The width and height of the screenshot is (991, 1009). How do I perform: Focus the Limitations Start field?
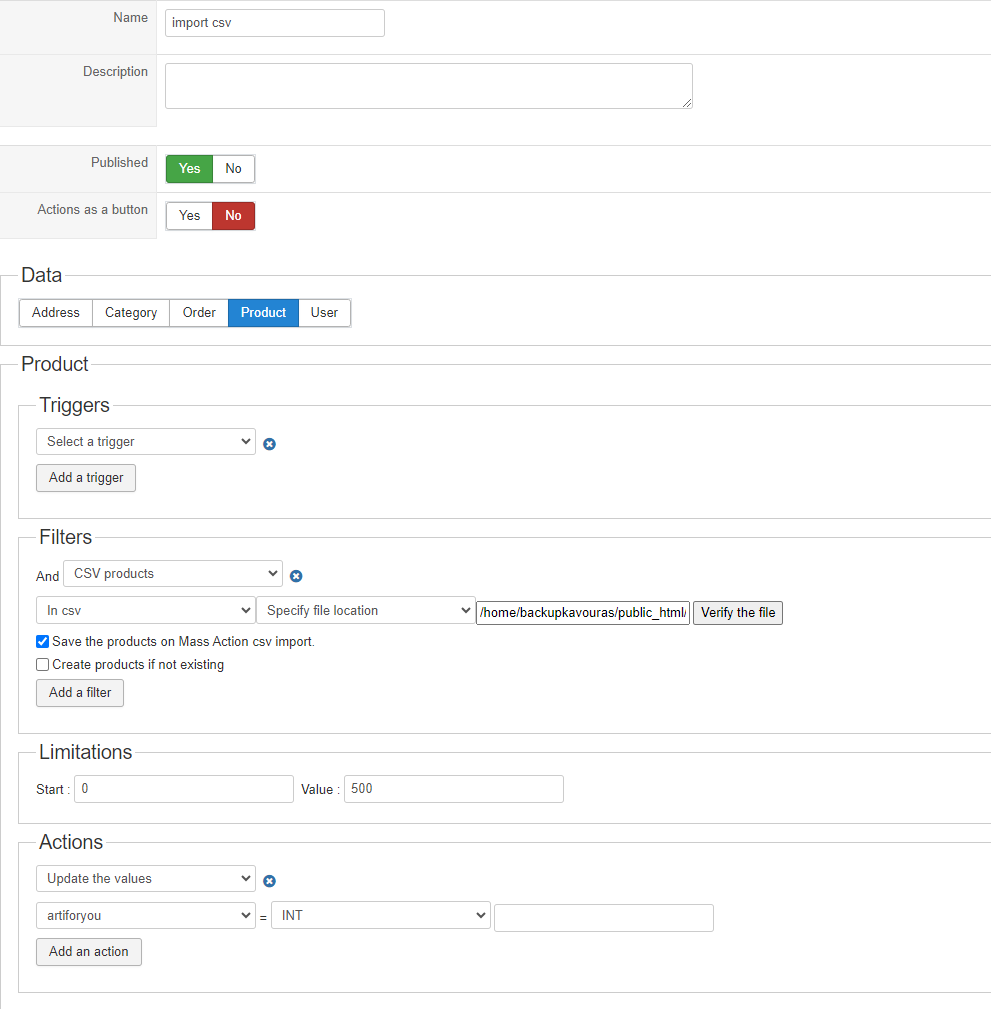pos(184,789)
